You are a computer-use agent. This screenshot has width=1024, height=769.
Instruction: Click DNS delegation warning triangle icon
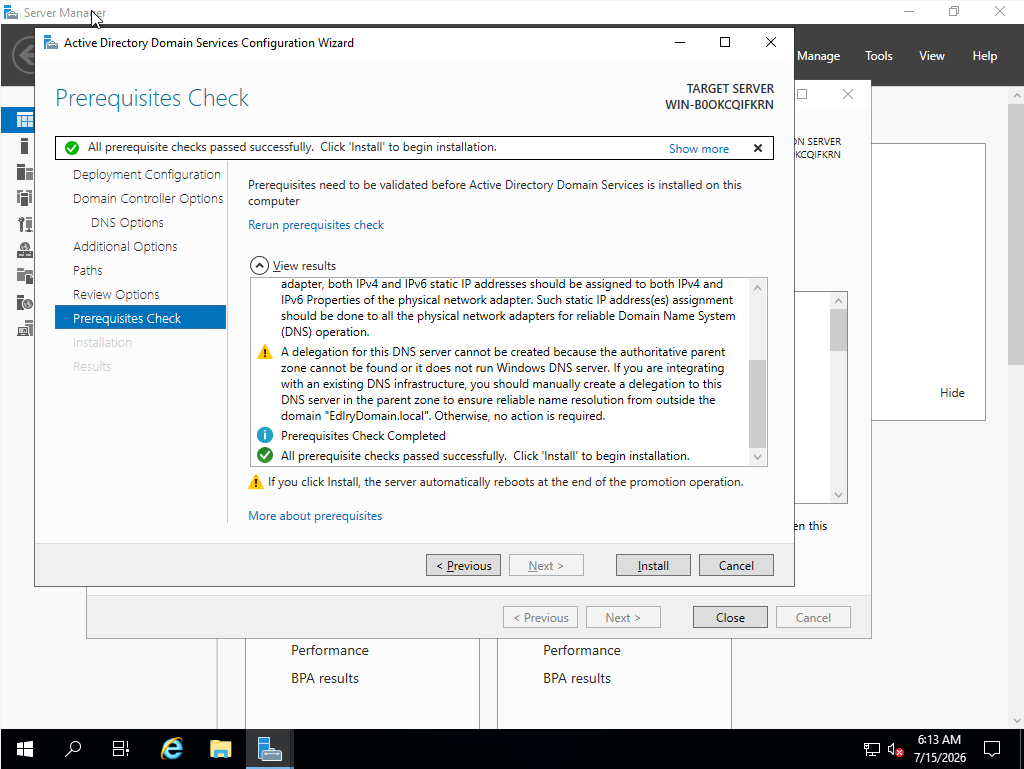pyautogui.click(x=264, y=353)
